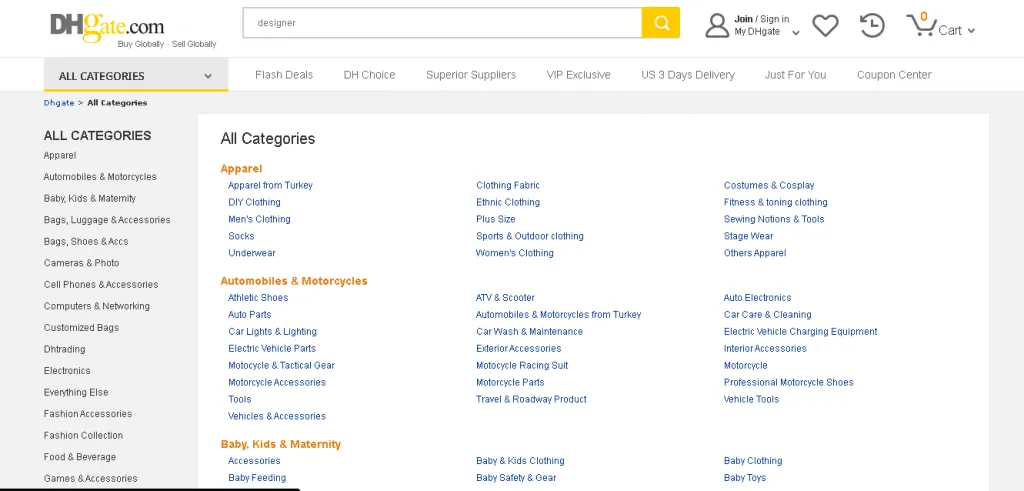Select Cameras & Photo in sidebar

coord(82,263)
